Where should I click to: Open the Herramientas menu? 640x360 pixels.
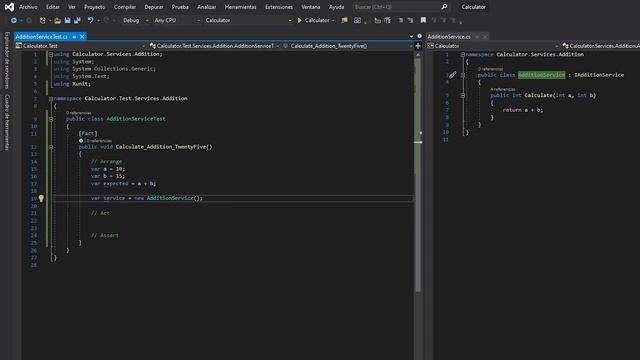click(x=240, y=7)
